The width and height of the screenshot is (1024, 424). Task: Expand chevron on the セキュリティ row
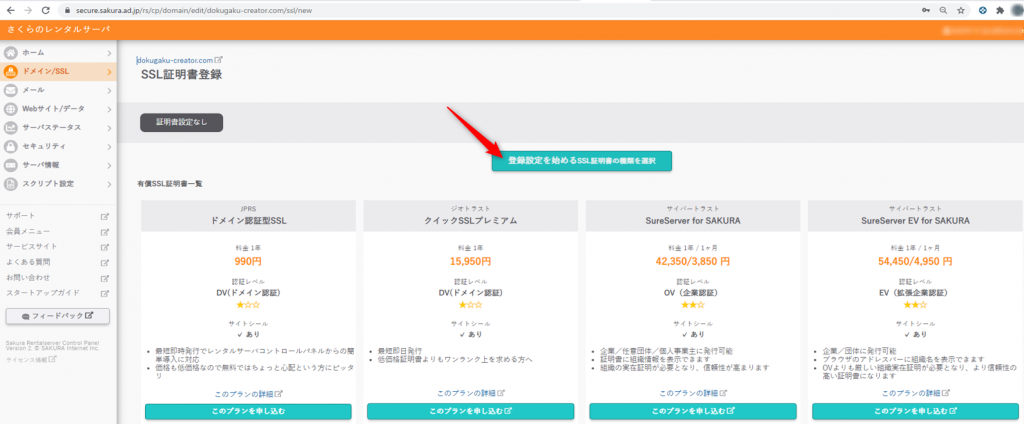109,146
